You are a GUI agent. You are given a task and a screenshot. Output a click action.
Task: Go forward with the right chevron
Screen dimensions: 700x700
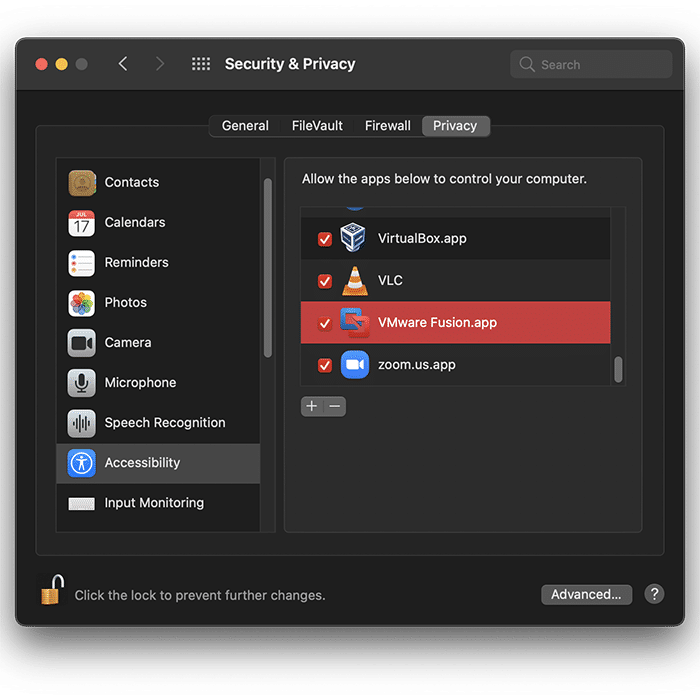click(160, 64)
